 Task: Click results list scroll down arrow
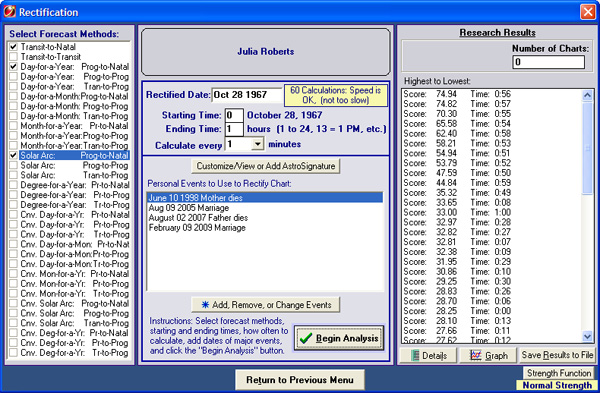[x=587, y=336]
